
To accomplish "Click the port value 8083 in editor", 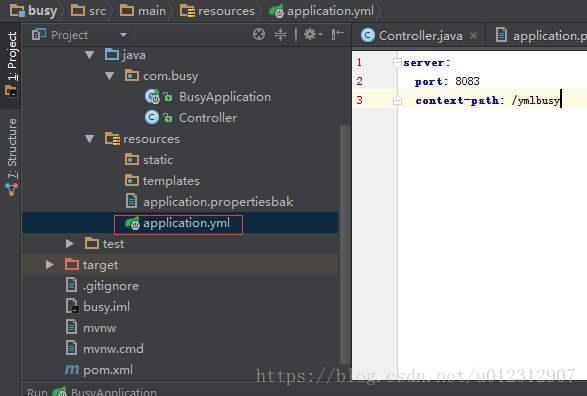I will tap(467, 81).
